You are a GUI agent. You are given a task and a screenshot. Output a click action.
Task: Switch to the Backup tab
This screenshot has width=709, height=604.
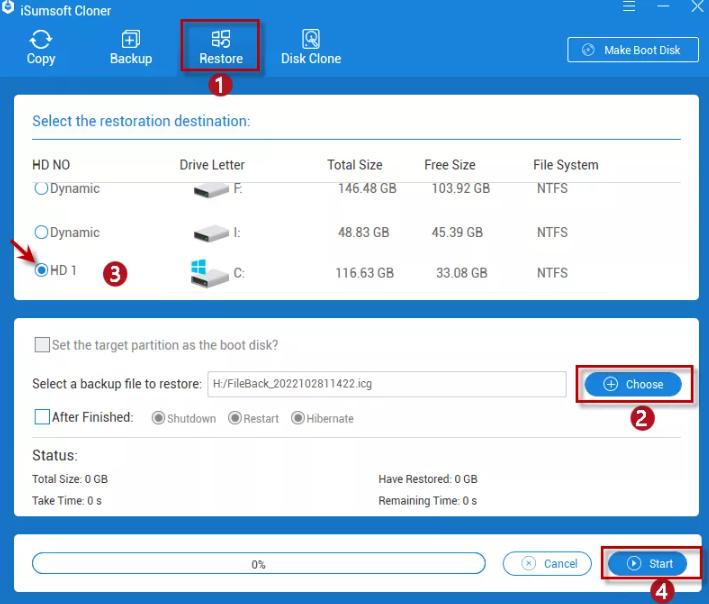pos(131,47)
